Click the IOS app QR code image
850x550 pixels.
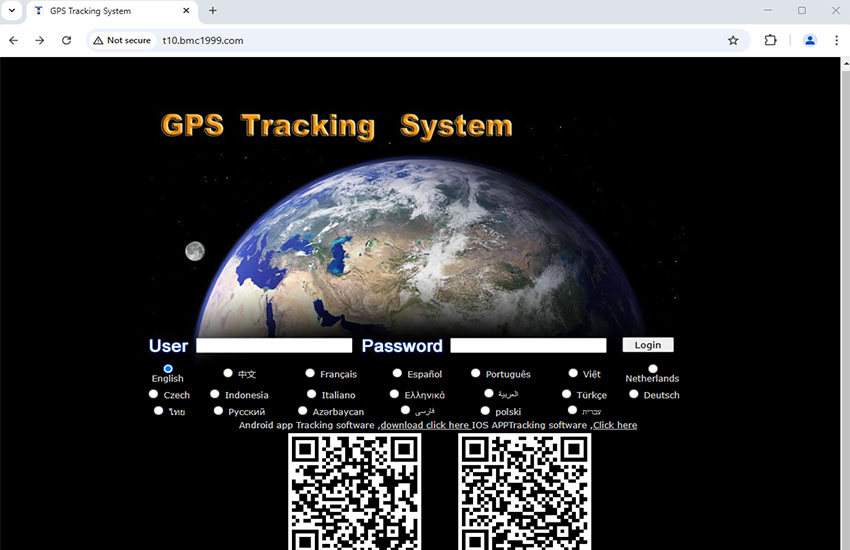click(x=525, y=491)
